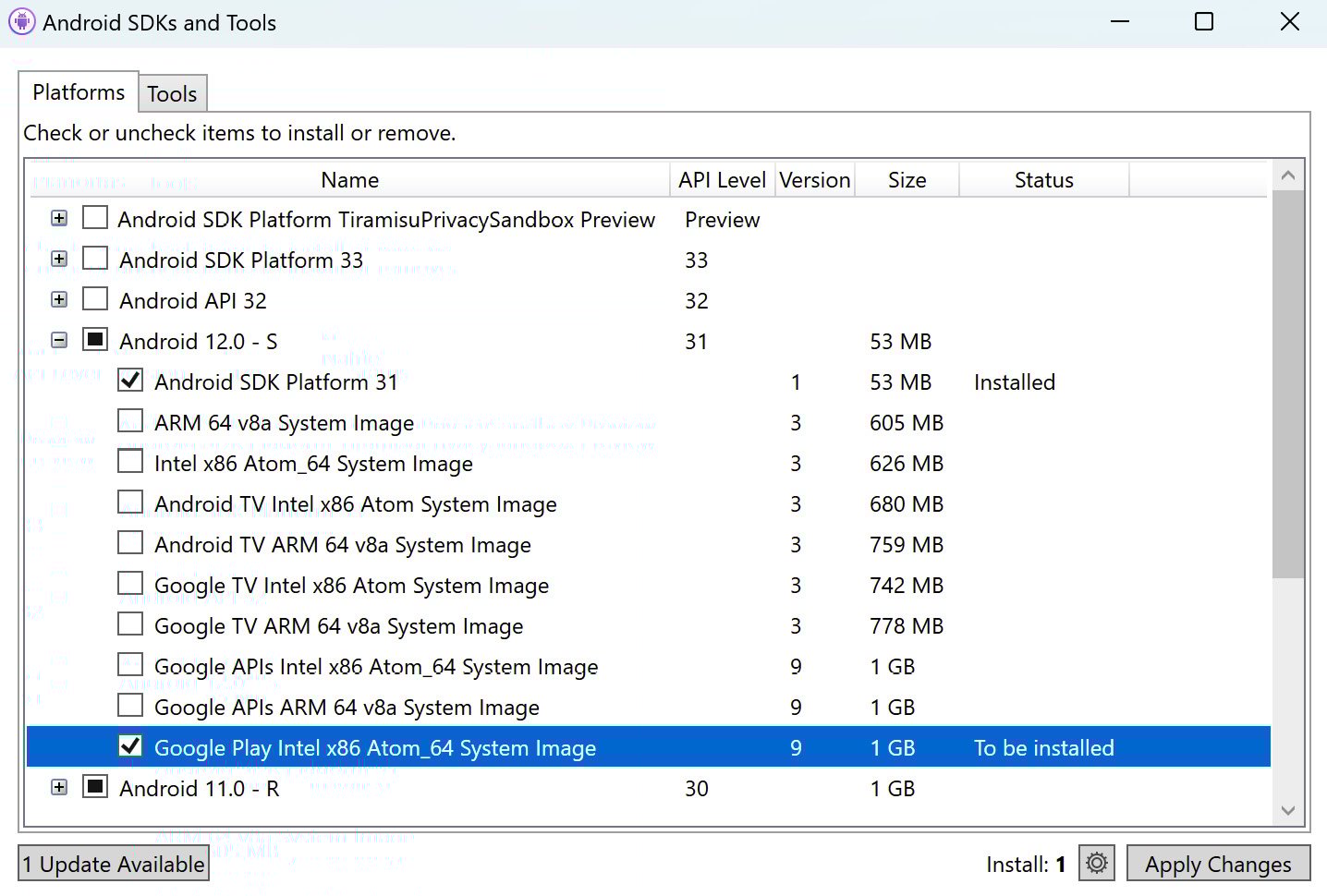The image size is (1327, 896).
Task: Expand the Android 11.0 - R node
Action: (x=59, y=787)
